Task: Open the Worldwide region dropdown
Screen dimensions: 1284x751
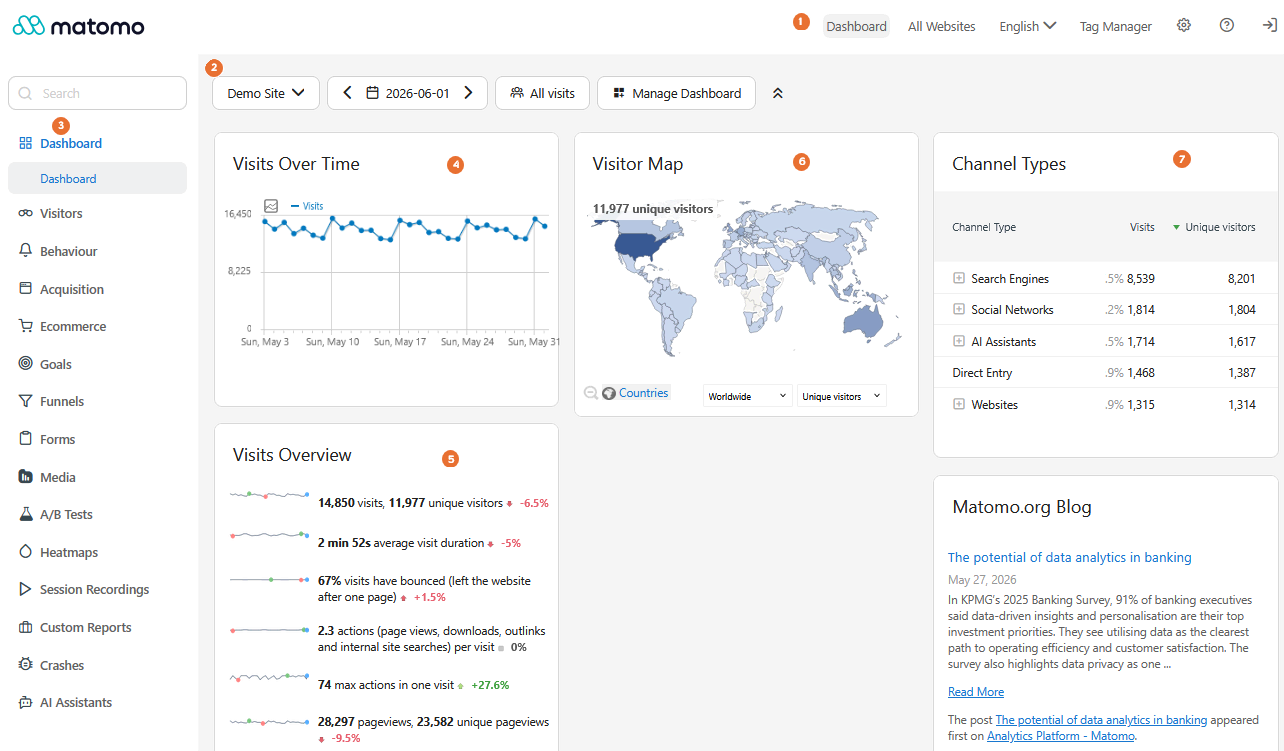Action: click(748, 396)
